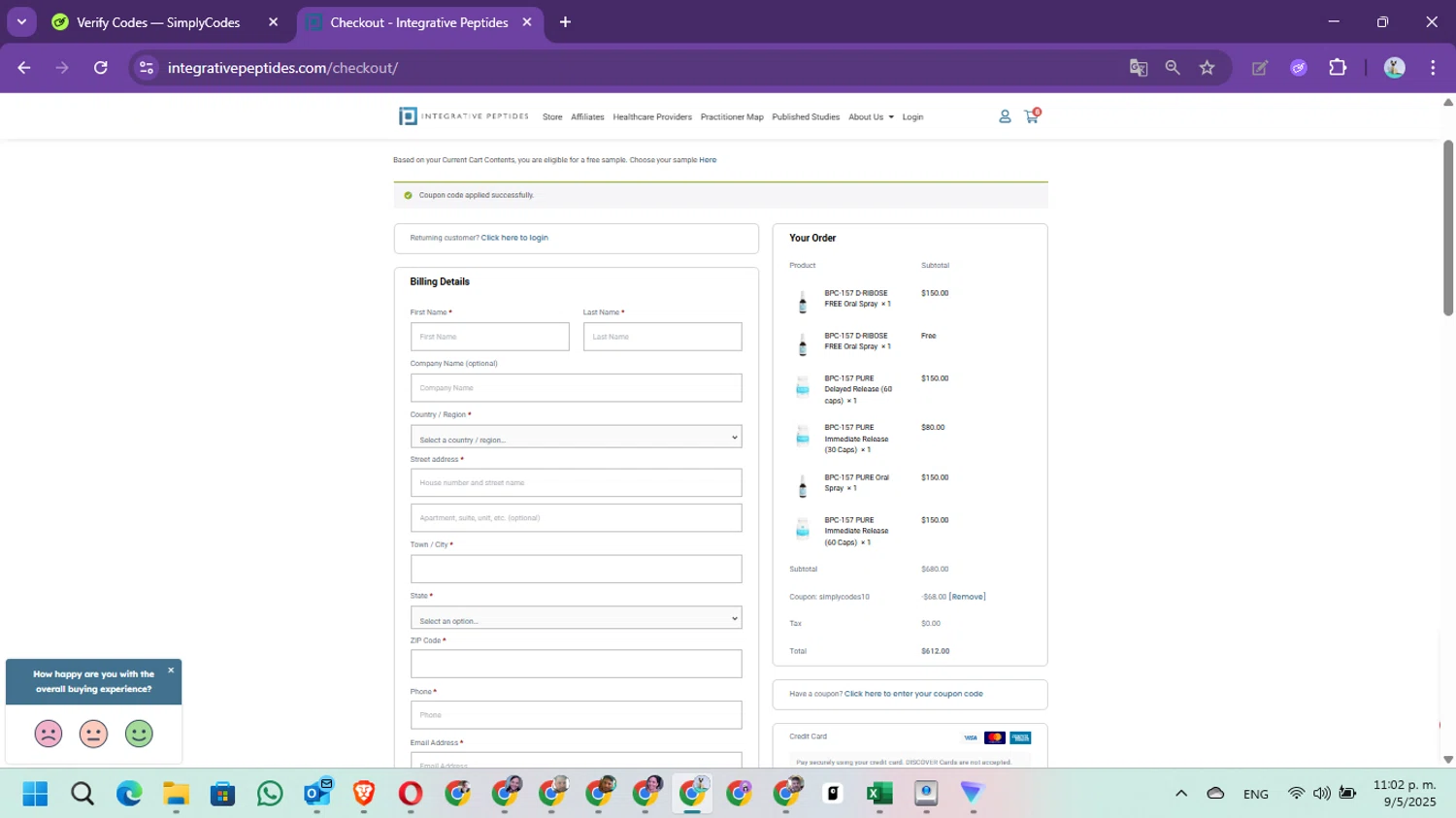
Task: Click the happy face rating
Action: pyautogui.click(x=139, y=734)
